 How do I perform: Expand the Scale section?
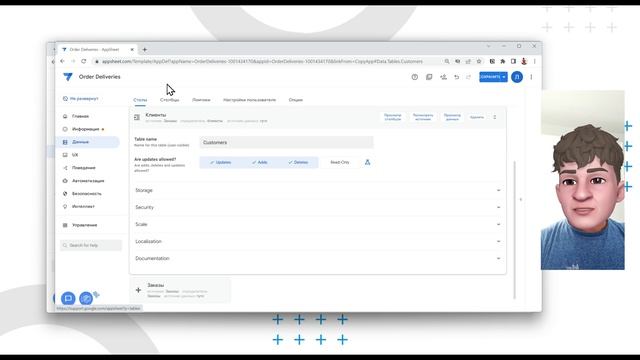tap(318, 224)
